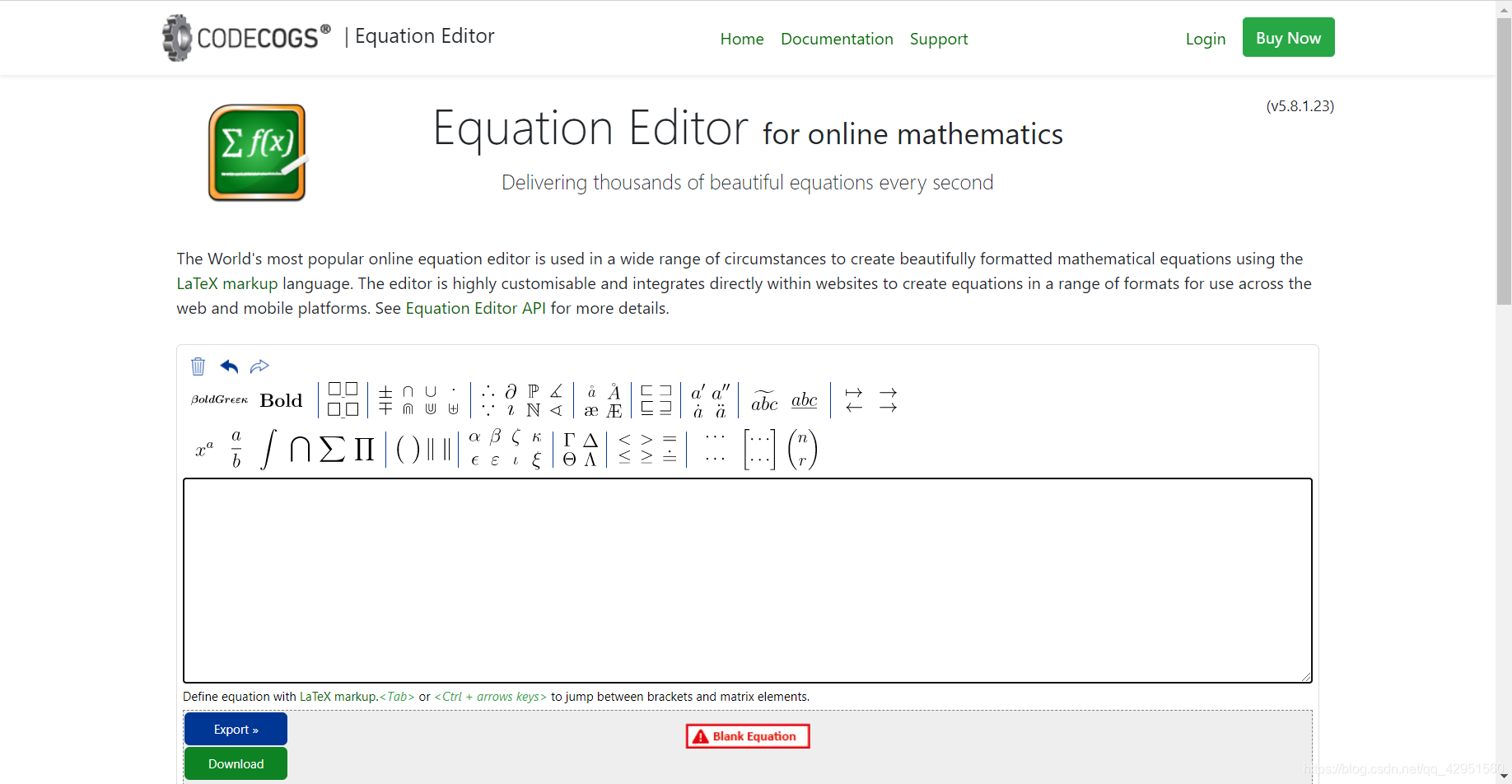Go to the Home page
The image size is (1512, 784).
pos(742,39)
